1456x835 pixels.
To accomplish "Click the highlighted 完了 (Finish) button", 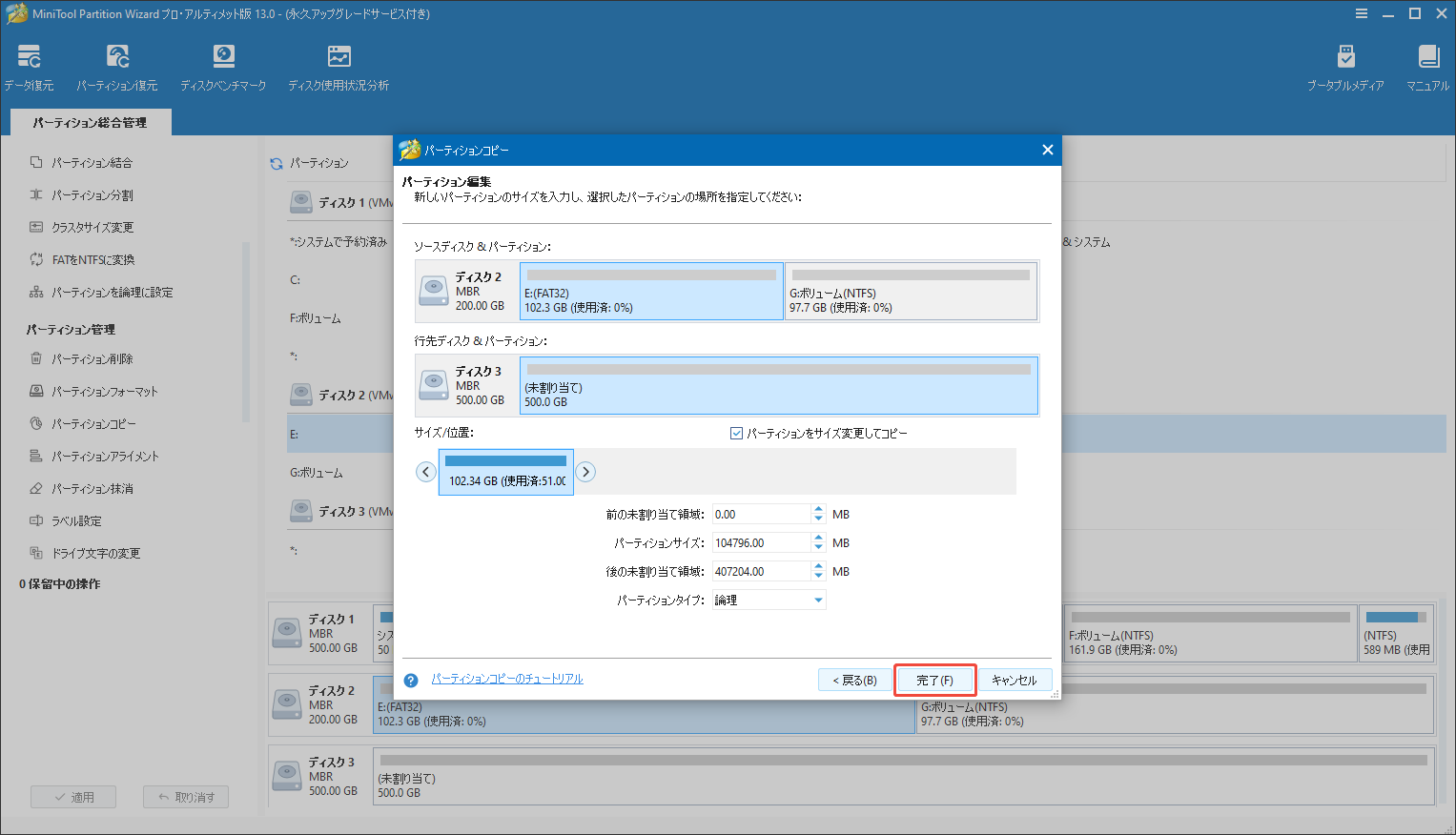I will [x=934, y=680].
